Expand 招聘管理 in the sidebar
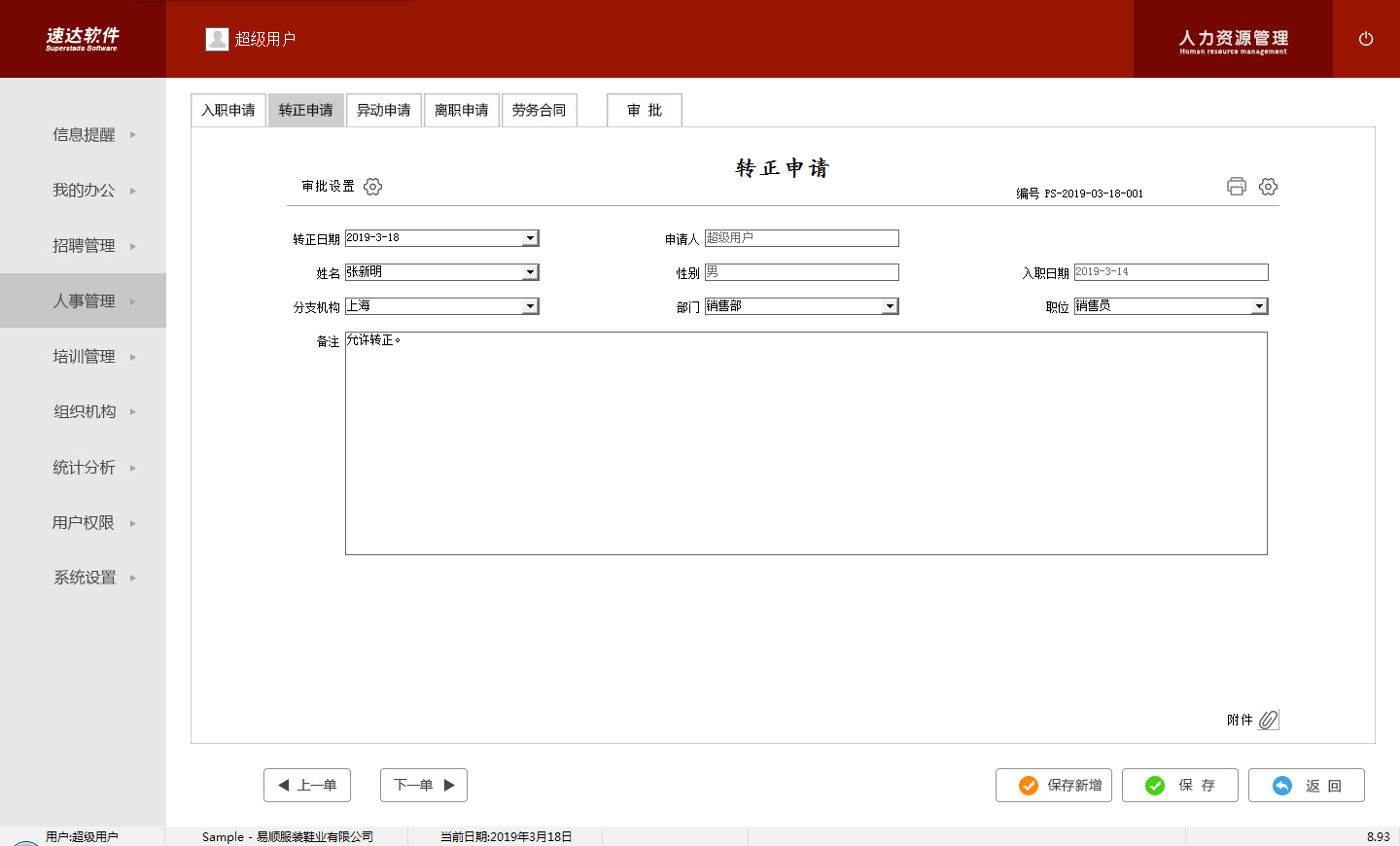The width and height of the screenshot is (1400, 846). point(84,246)
